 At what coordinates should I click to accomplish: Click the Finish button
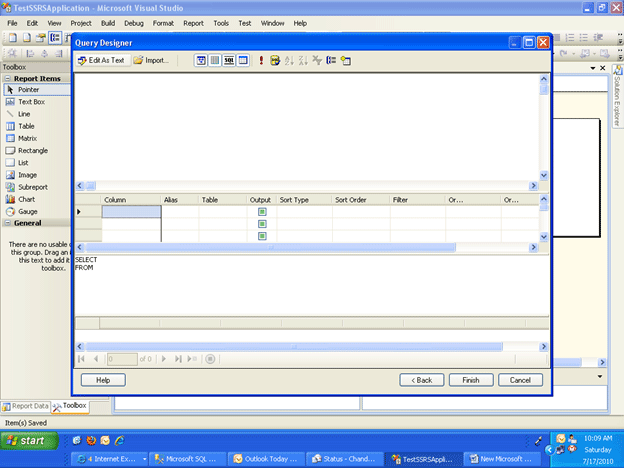(x=471, y=380)
